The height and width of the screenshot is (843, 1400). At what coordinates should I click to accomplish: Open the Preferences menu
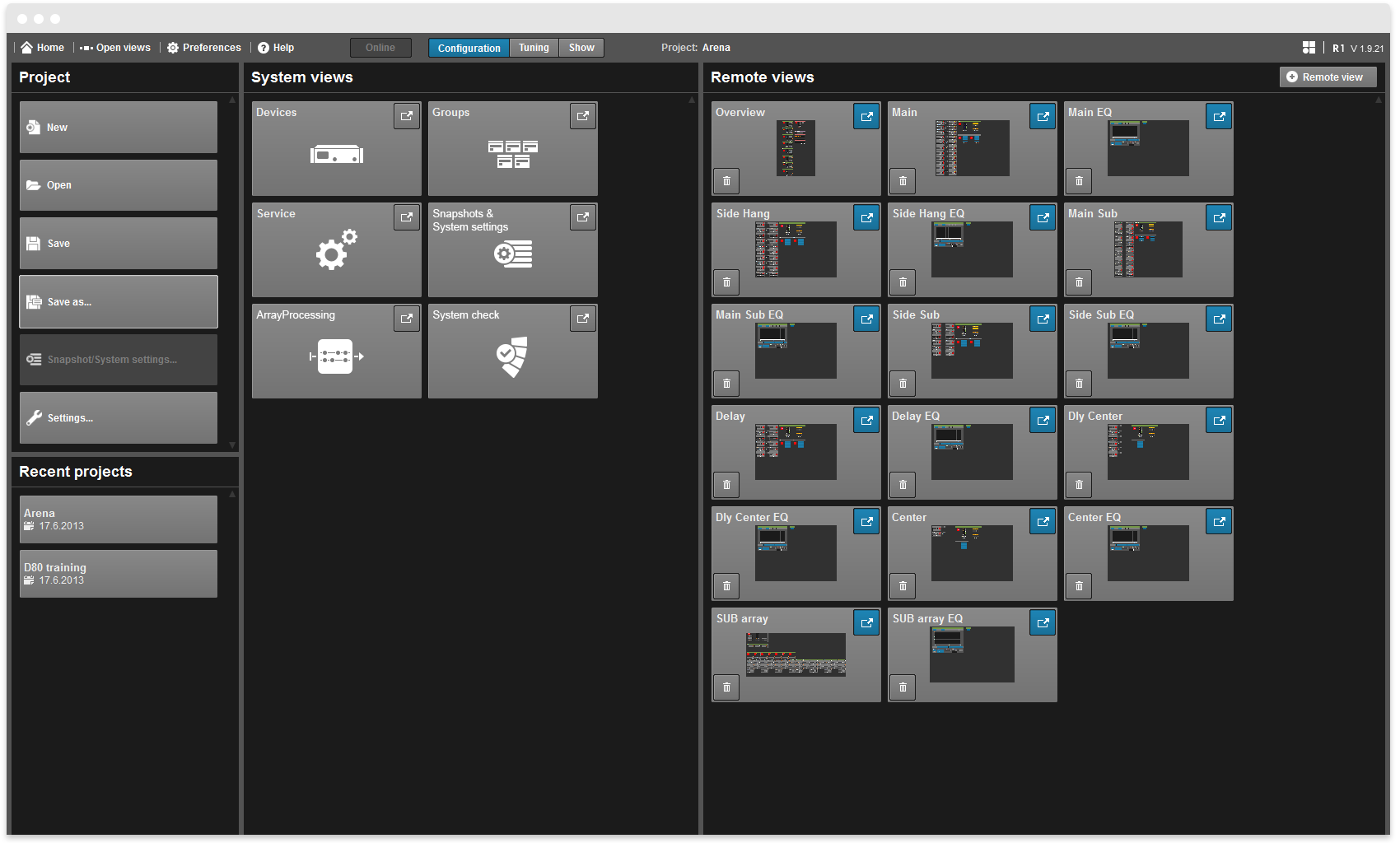point(204,48)
